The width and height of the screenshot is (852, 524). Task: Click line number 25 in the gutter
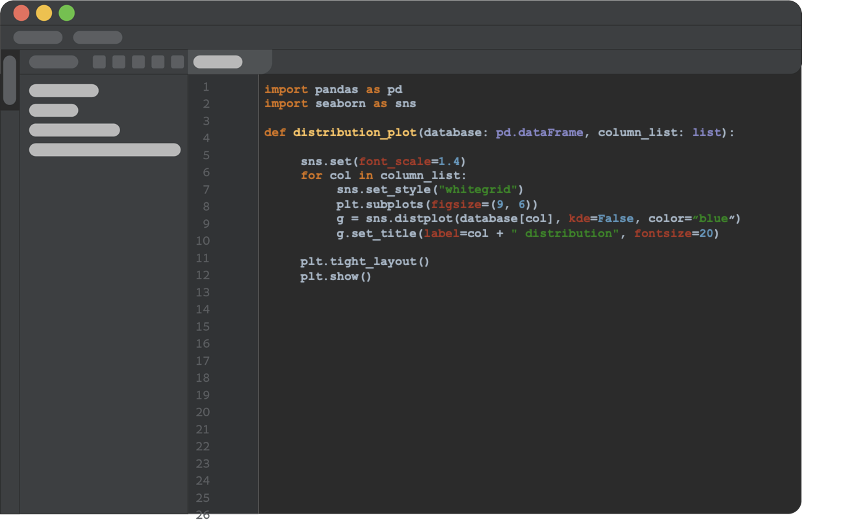tap(203, 498)
